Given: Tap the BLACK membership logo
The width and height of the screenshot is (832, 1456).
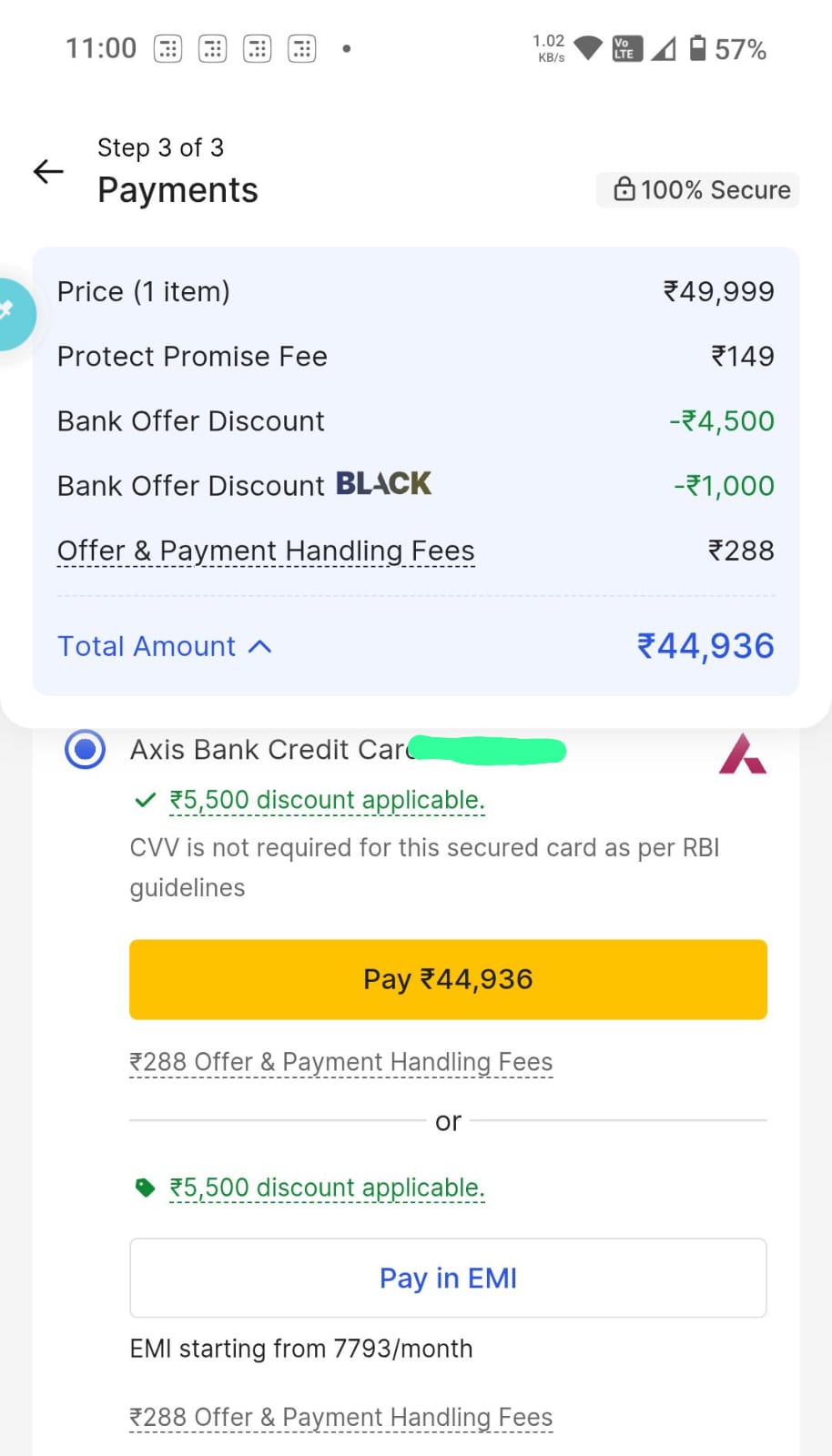Looking at the screenshot, I should click(x=383, y=483).
